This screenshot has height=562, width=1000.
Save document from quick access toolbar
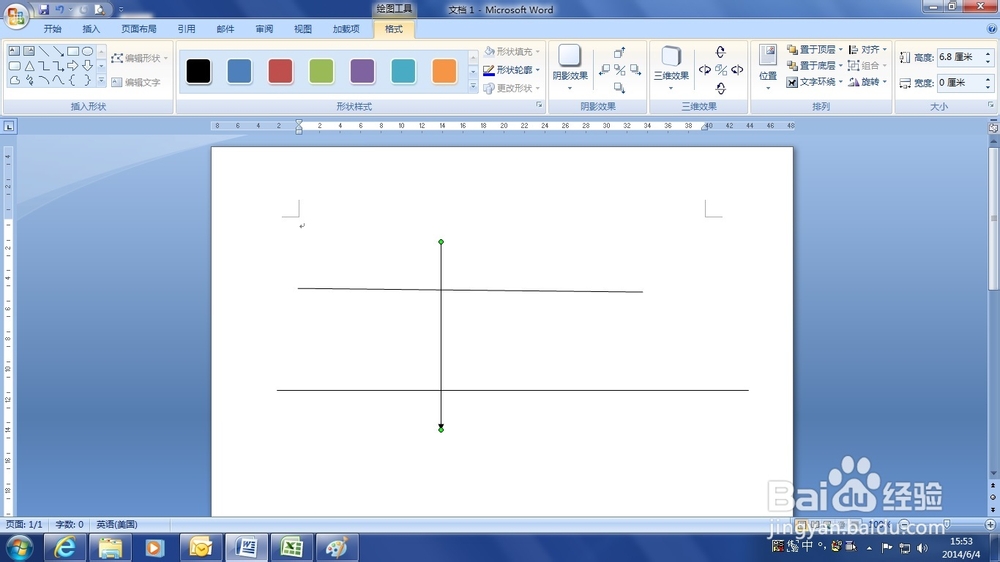(44, 10)
